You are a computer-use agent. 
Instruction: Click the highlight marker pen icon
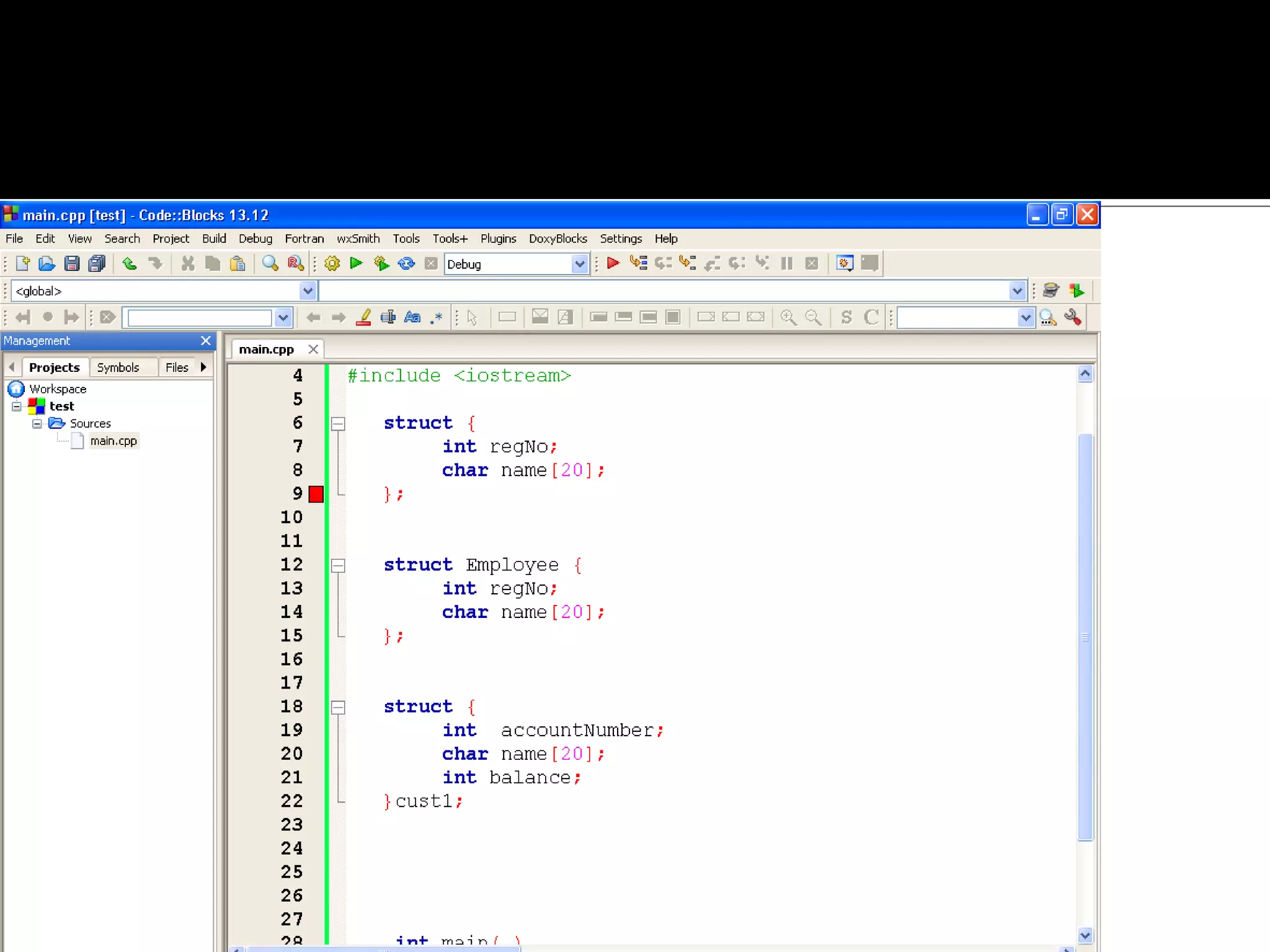tap(364, 317)
